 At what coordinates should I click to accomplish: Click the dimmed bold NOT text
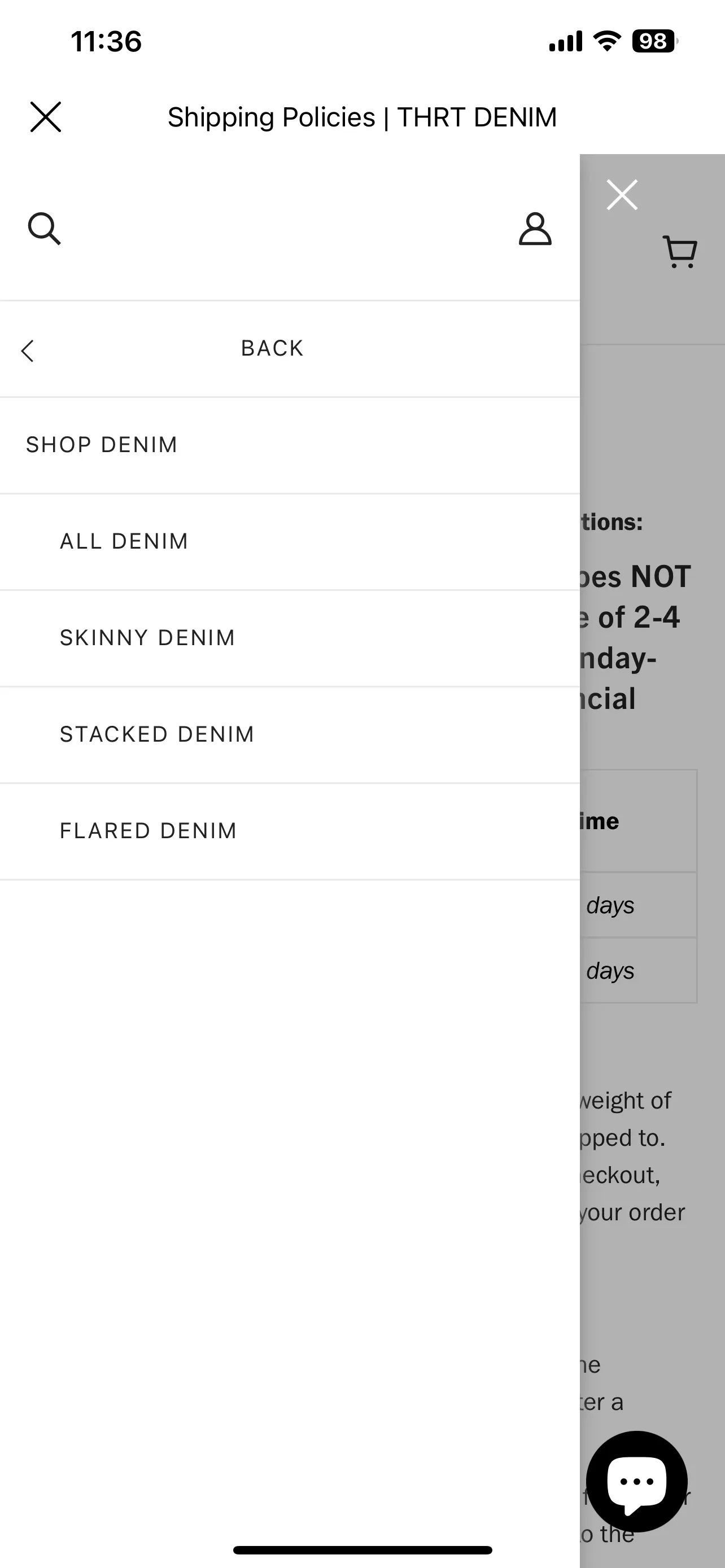[x=661, y=576]
